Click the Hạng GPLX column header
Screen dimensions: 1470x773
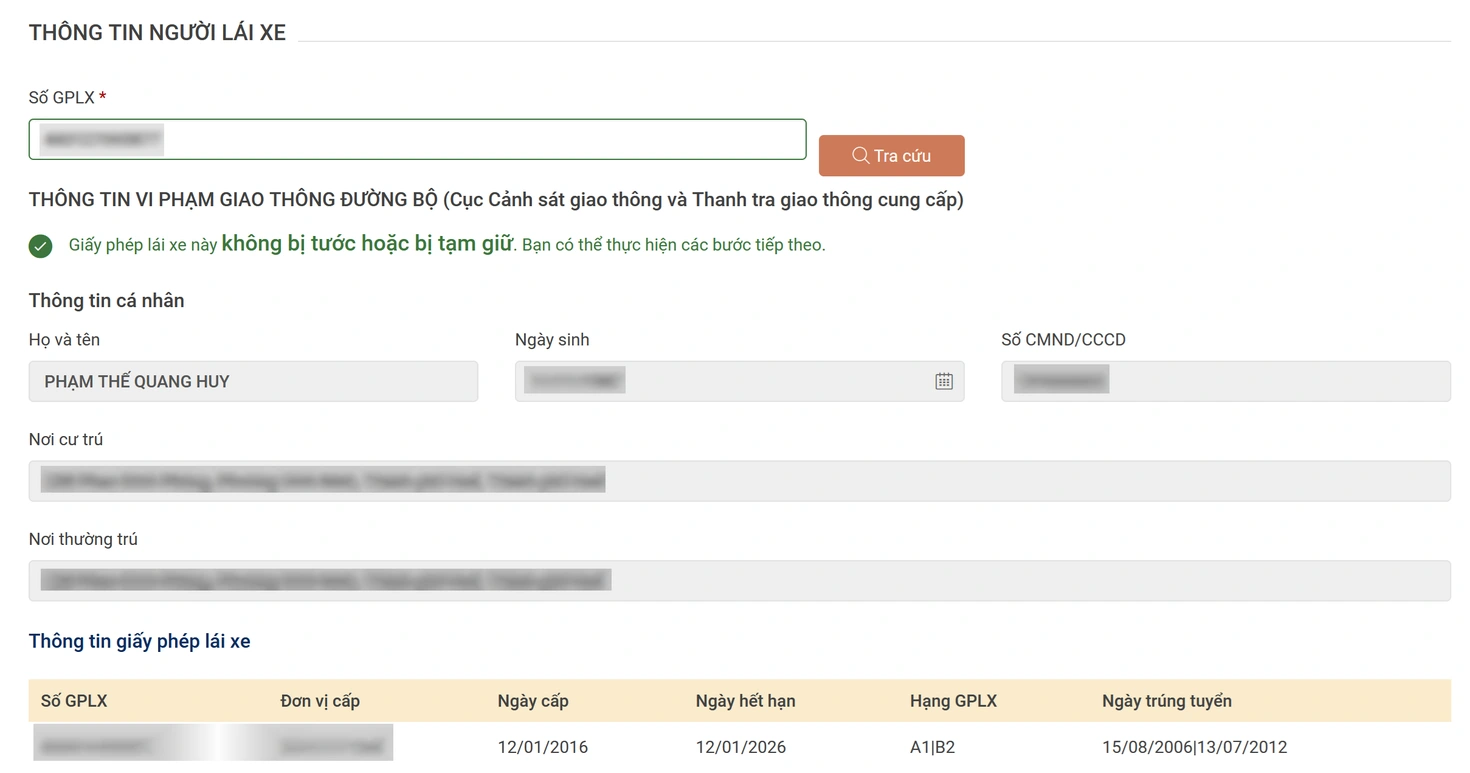953,701
